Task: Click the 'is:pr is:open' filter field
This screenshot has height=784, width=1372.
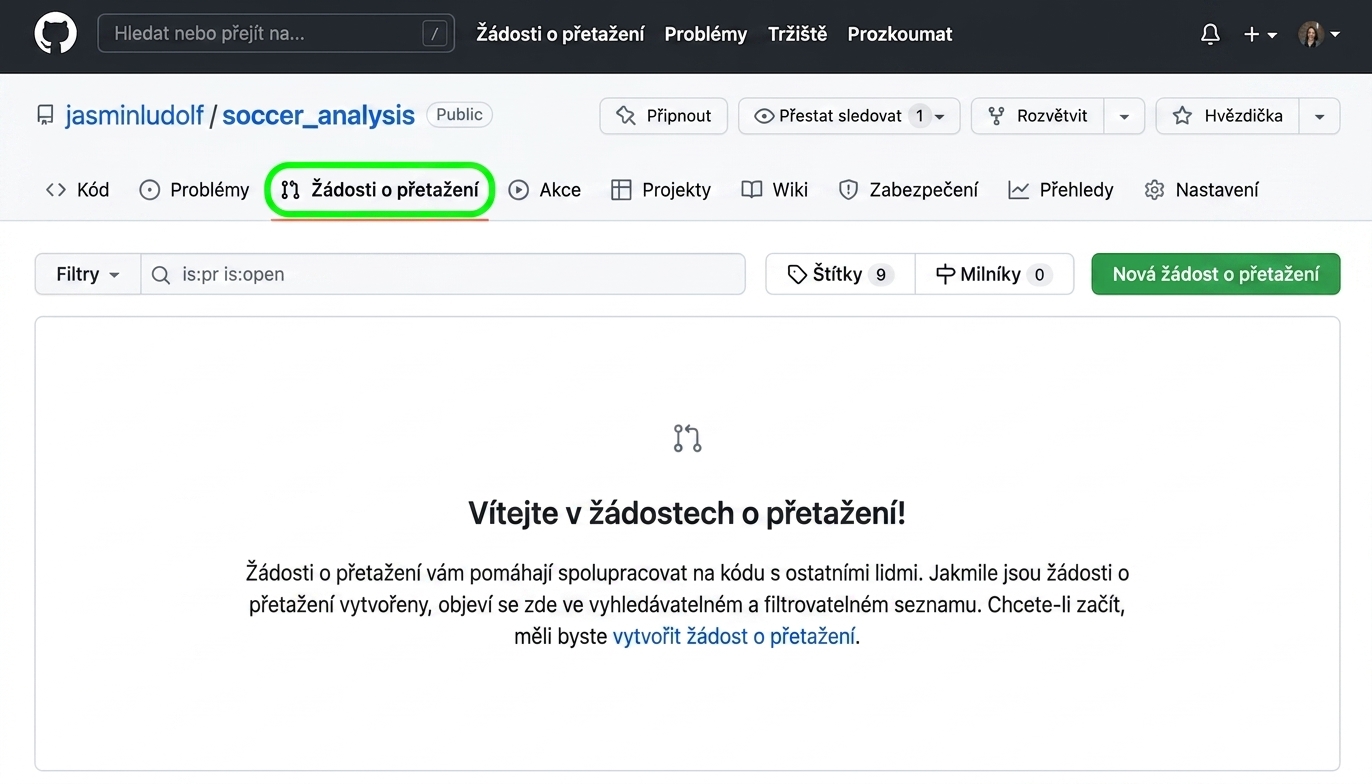Action: 443,274
